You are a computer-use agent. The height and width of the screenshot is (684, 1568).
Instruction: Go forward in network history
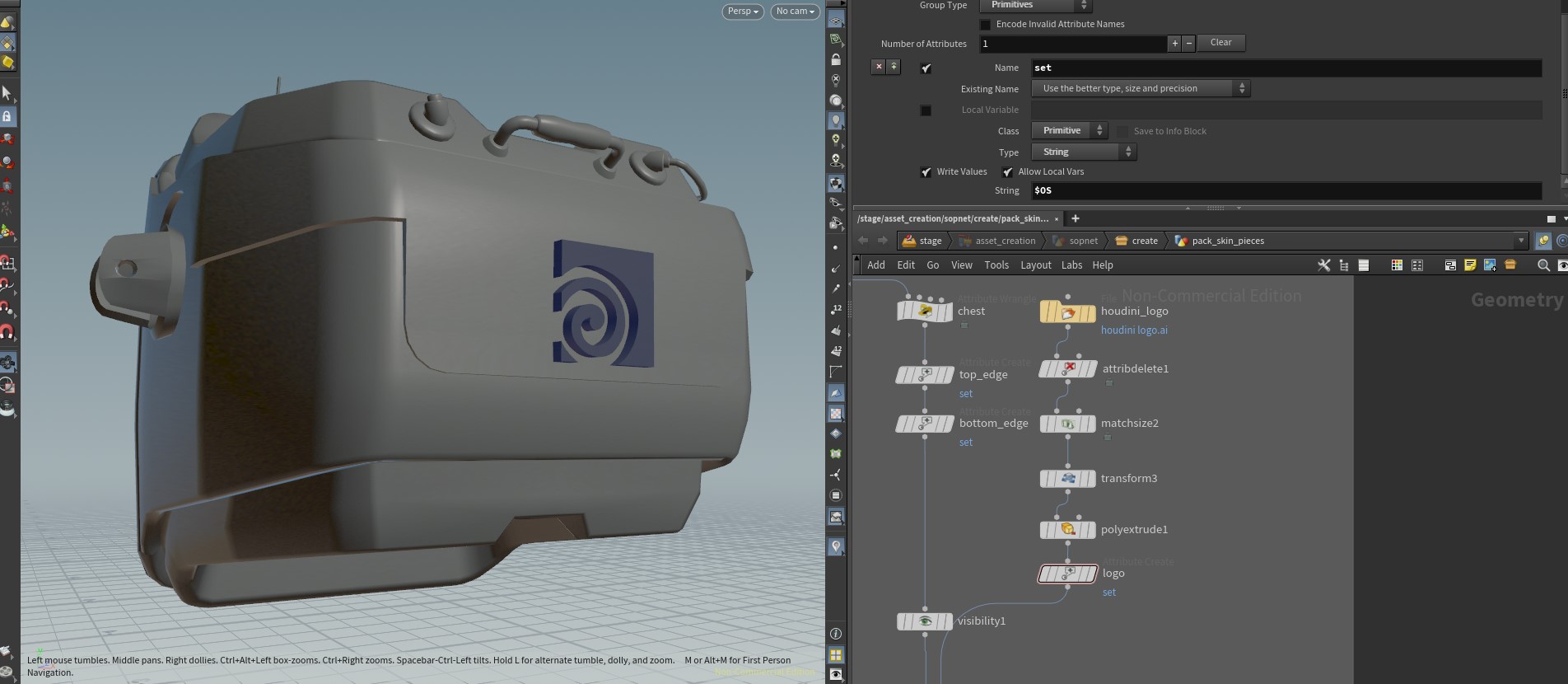[883, 241]
